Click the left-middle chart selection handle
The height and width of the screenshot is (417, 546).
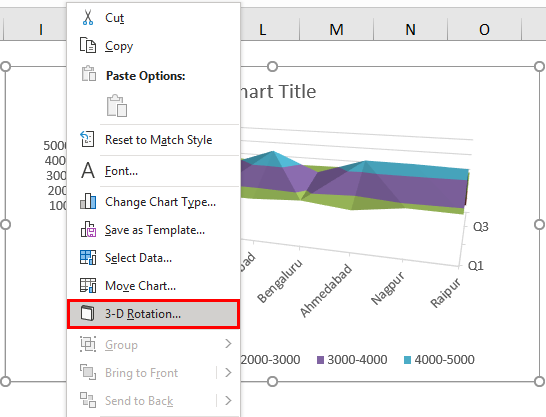coord(6,225)
